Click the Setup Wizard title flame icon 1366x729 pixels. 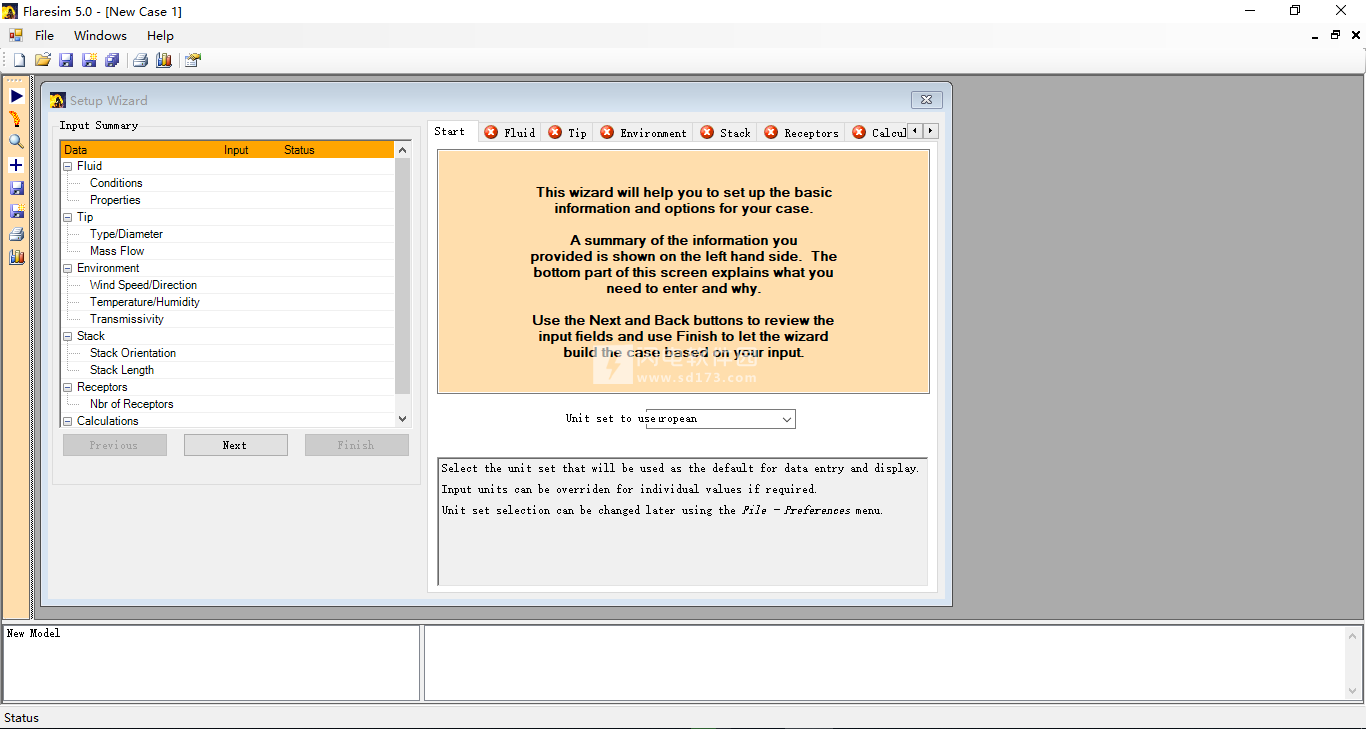coord(58,100)
